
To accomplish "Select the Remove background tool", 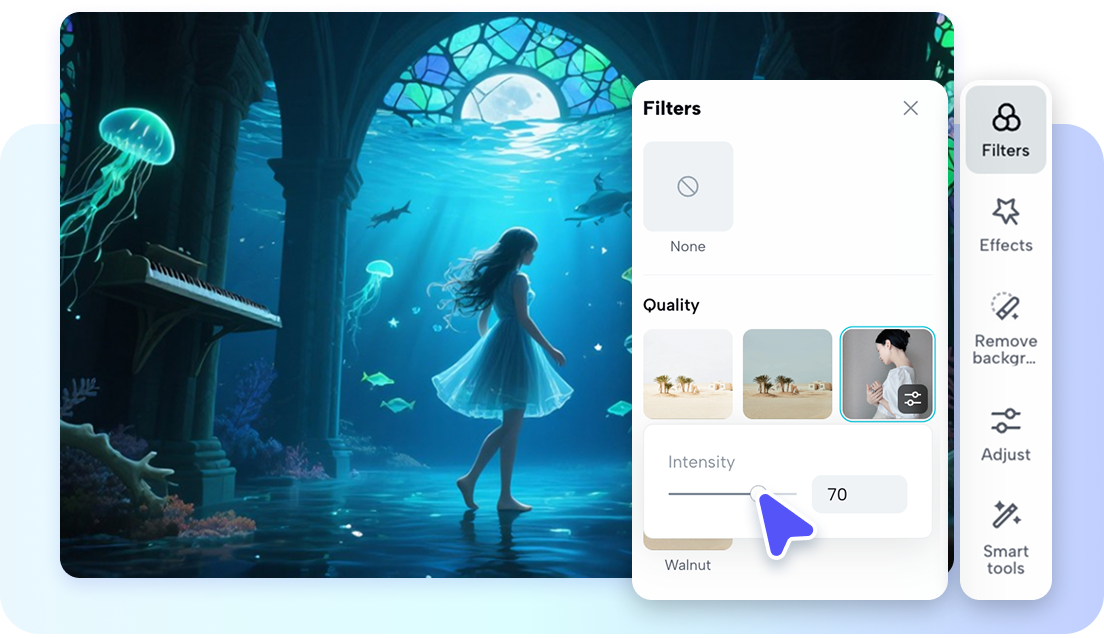I will point(1005,328).
